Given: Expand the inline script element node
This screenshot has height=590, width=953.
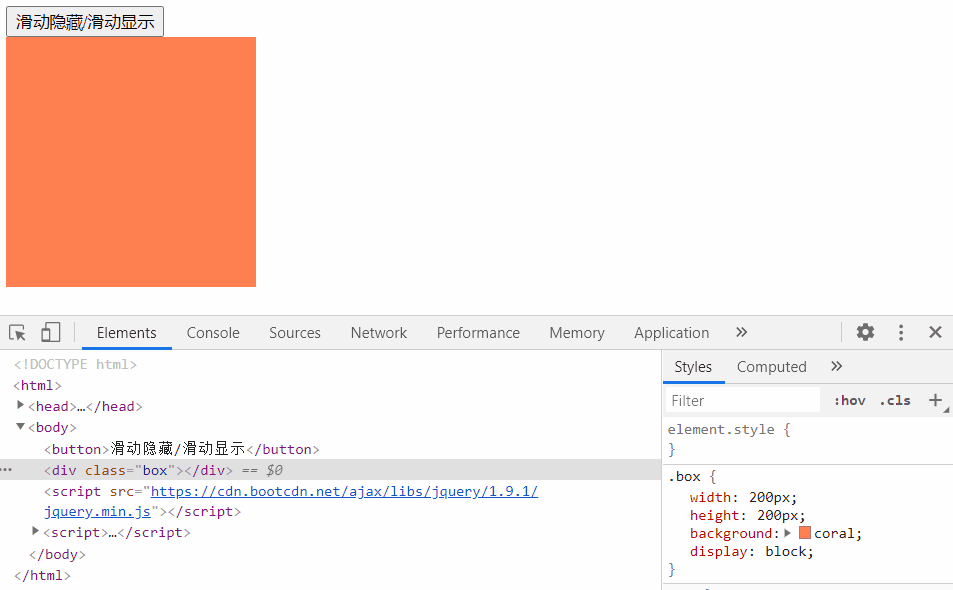Looking at the screenshot, I should 37,531.
